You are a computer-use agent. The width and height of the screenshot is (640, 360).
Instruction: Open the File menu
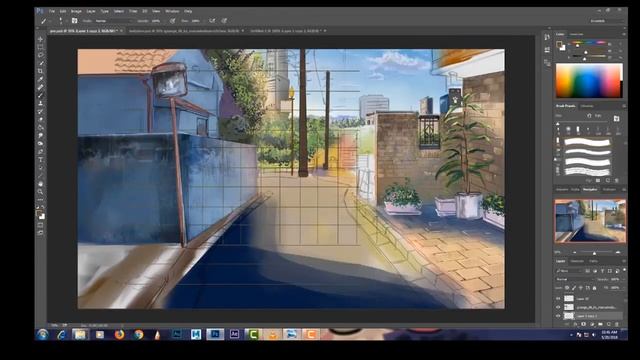tap(52, 11)
